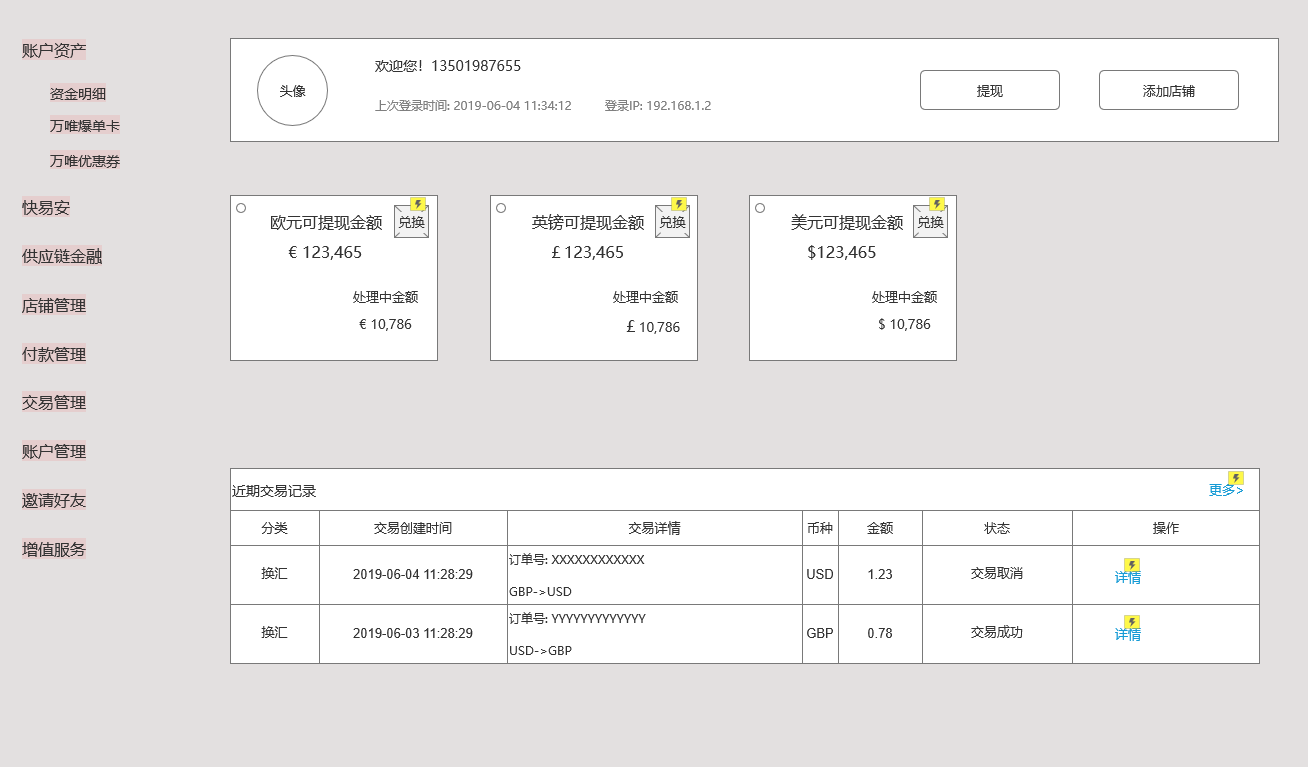
Task: Click date 2019-06-04 11:28:29 in the table
Action: coord(413,575)
